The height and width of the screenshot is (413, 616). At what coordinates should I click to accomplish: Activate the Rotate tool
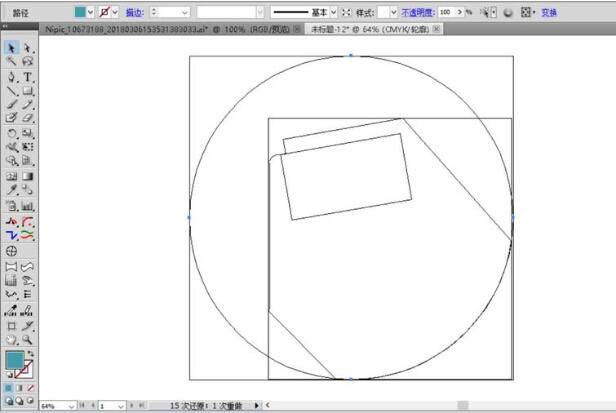pyautogui.click(x=11, y=134)
